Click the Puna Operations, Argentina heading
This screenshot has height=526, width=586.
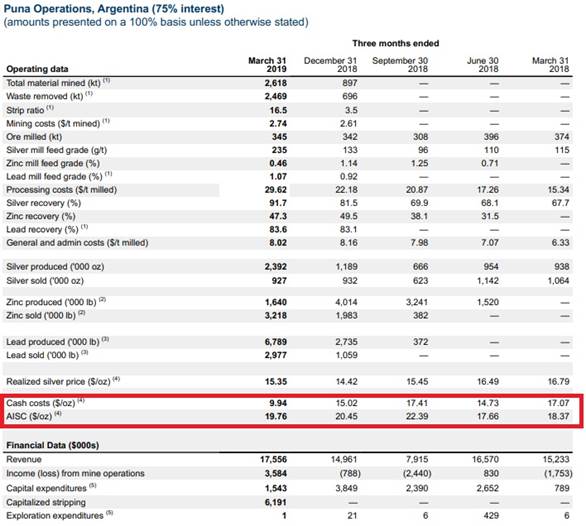coord(114,9)
